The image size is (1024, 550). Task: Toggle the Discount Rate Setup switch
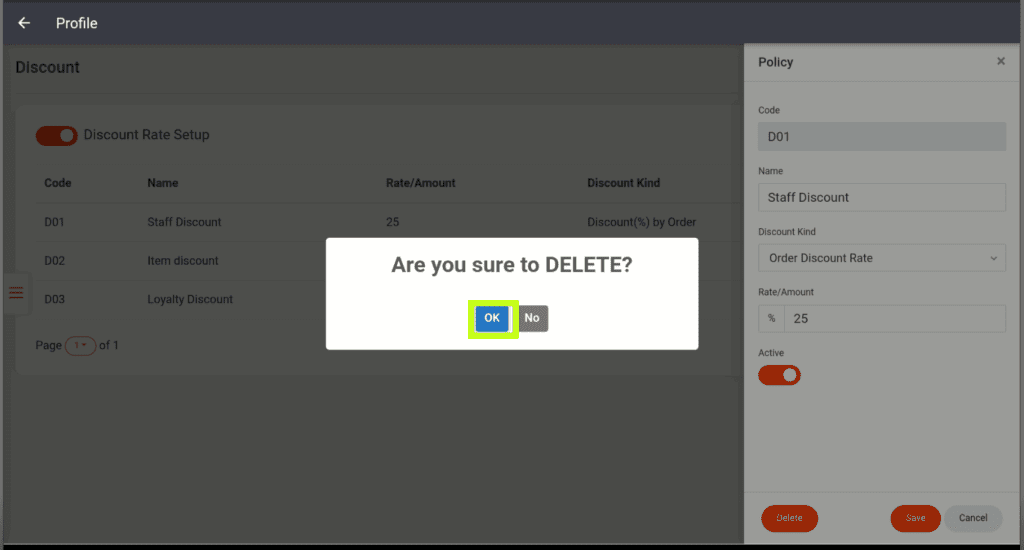pos(56,135)
